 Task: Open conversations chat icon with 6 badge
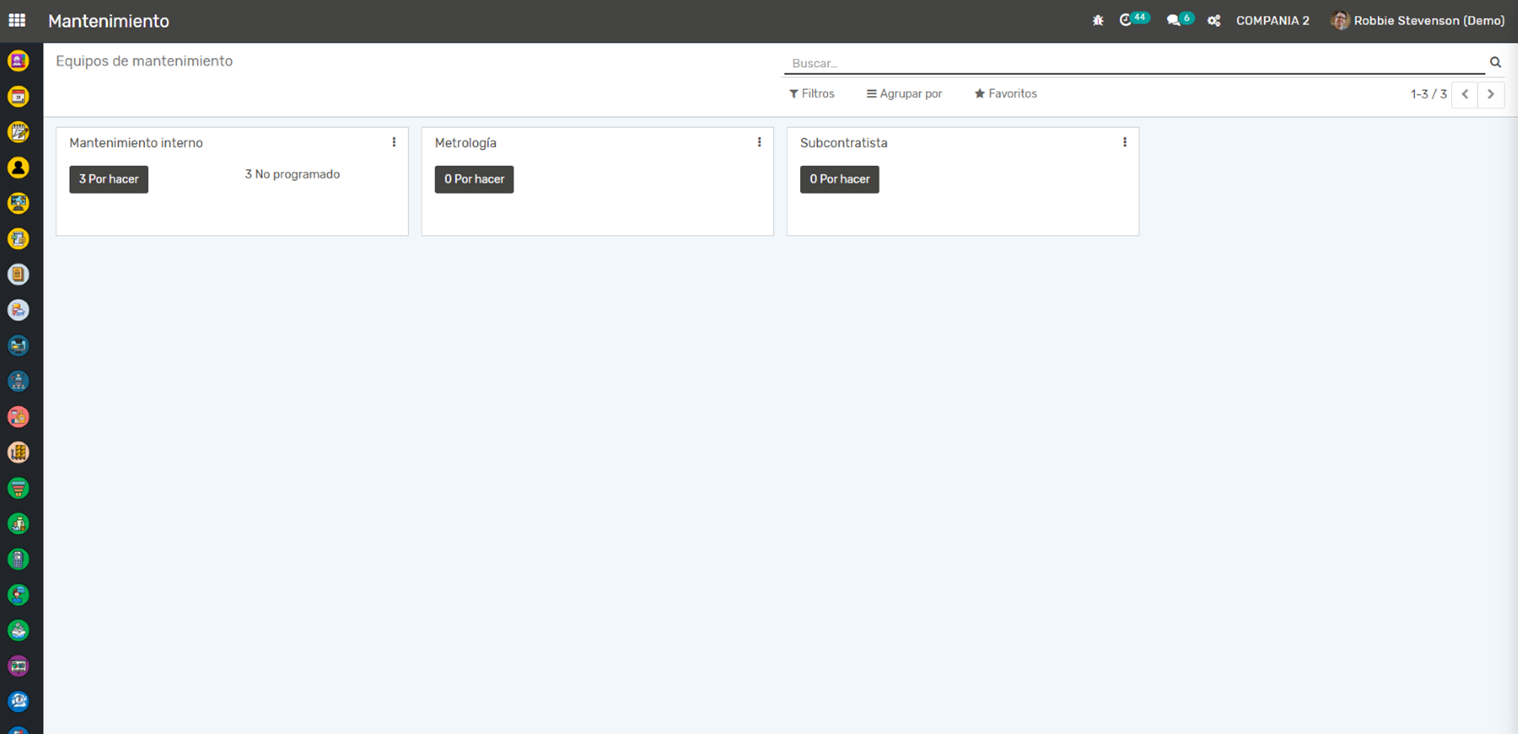coord(1174,20)
